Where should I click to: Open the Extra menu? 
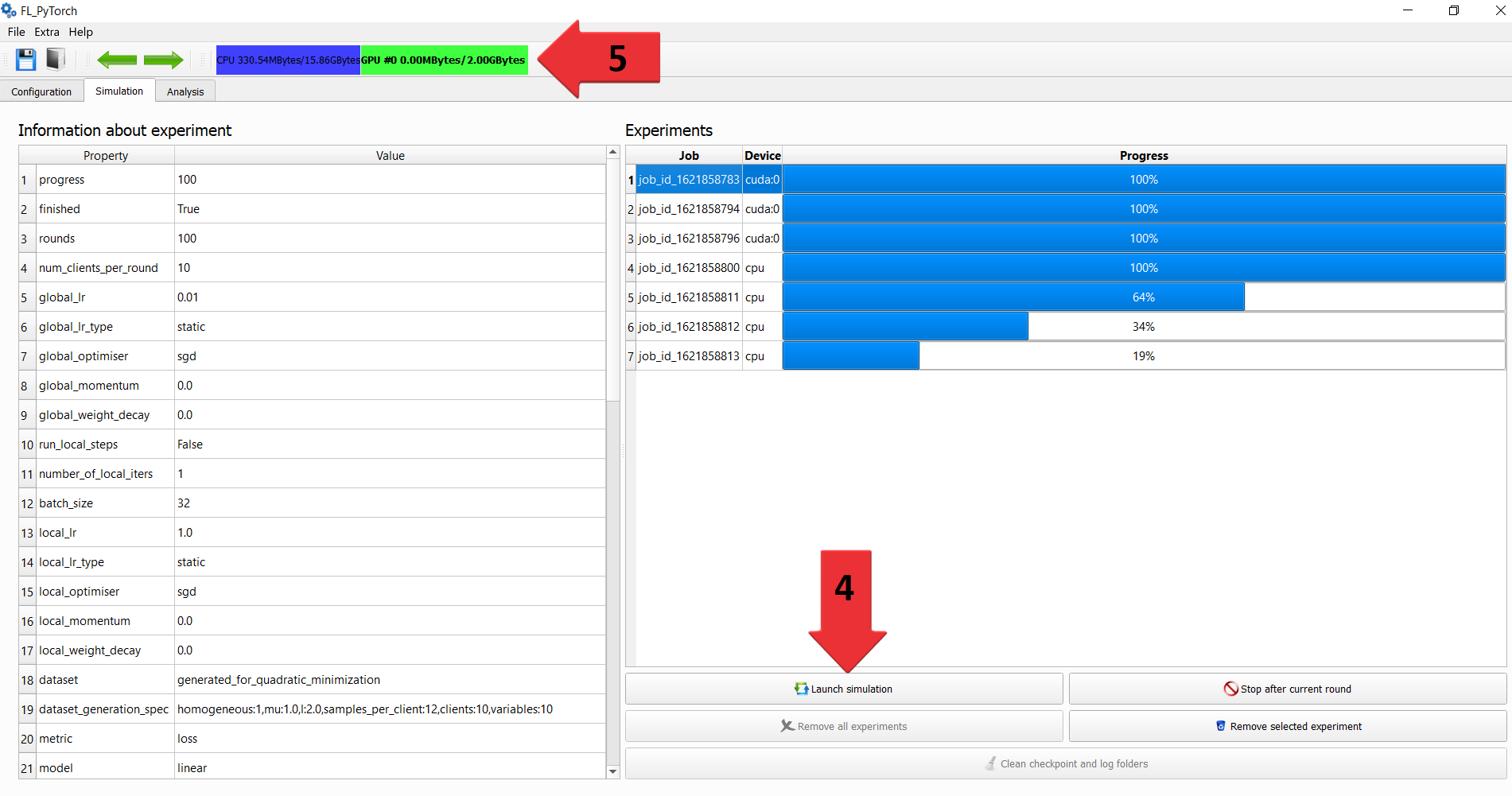click(47, 32)
